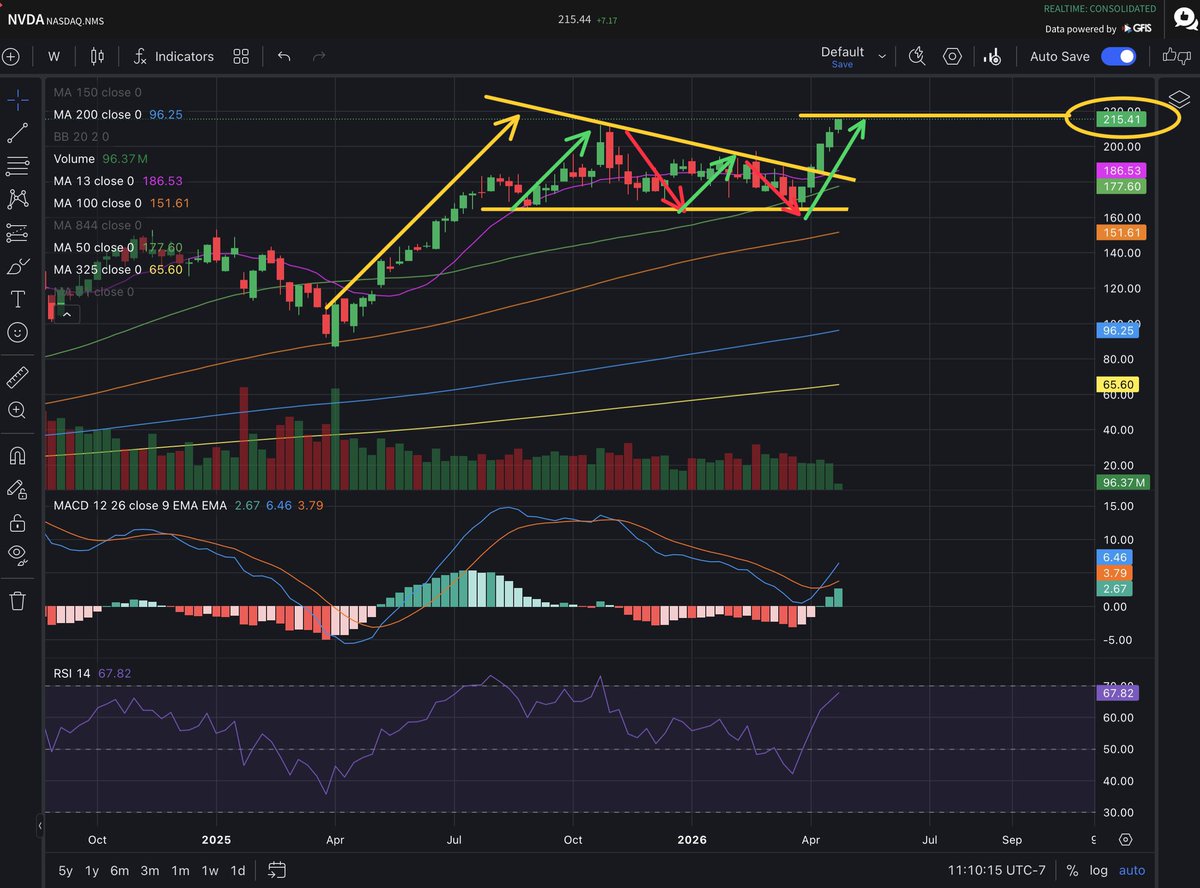Select the horizontal lines tool
1200x888 pixels.
click(17, 165)
